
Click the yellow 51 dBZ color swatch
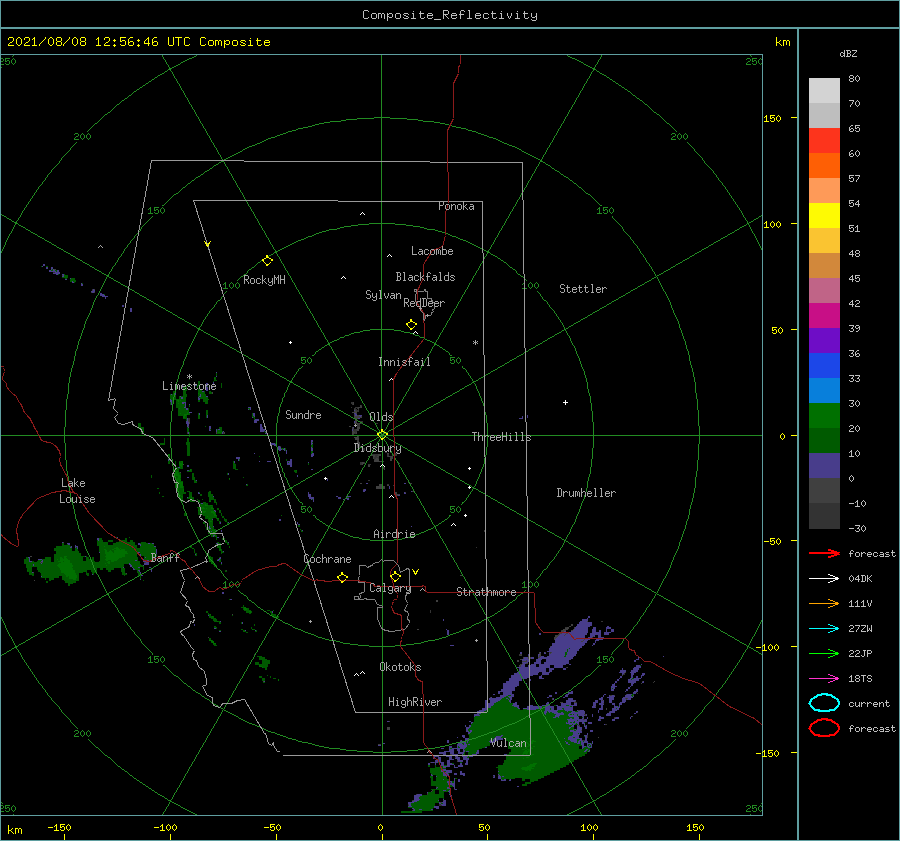[824, 216]
